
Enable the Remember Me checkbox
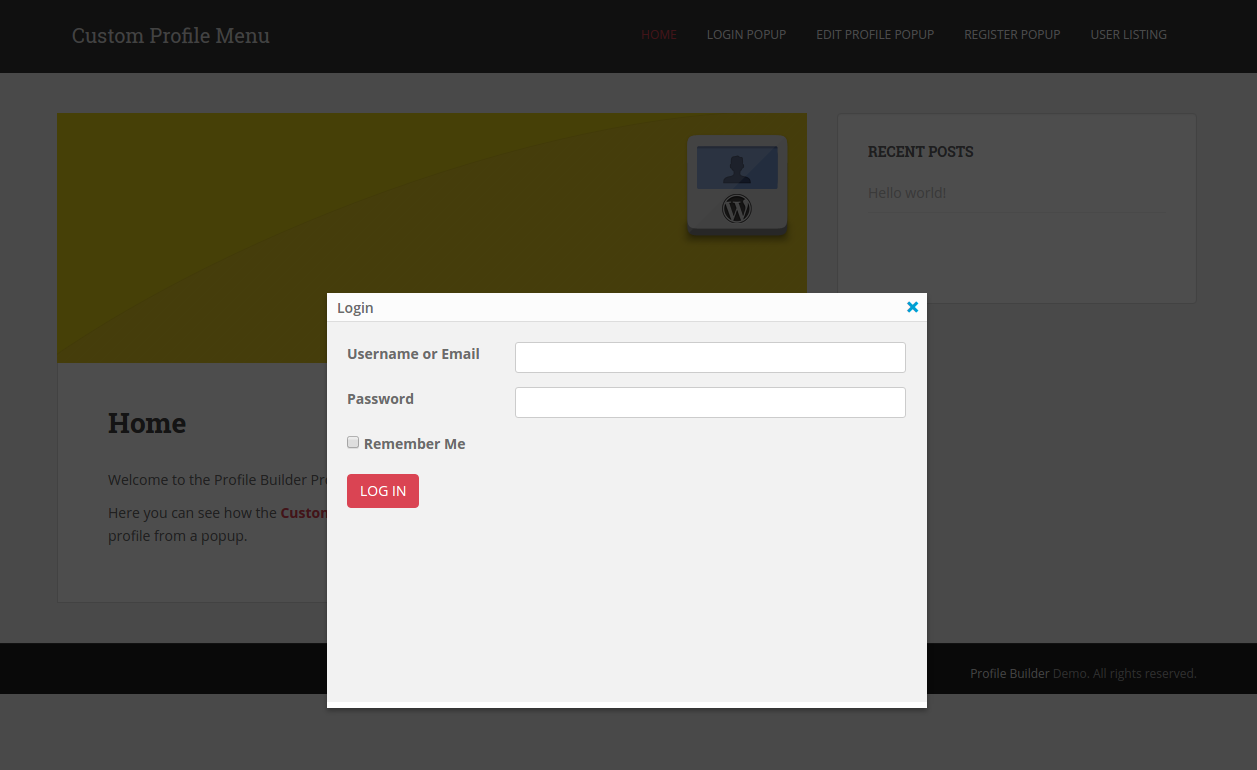353,442
